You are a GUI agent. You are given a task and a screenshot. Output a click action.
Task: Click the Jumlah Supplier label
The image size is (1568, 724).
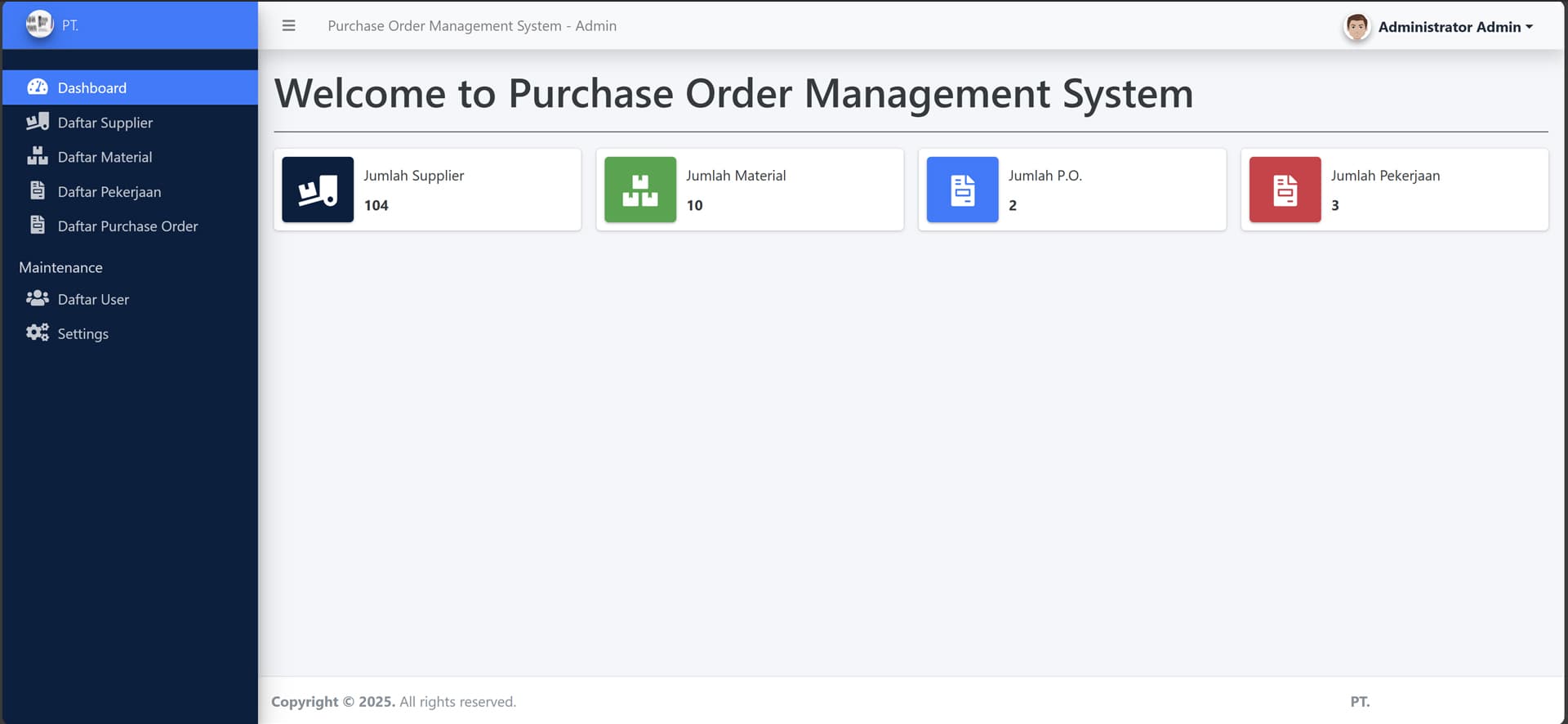tap(413, 176)
